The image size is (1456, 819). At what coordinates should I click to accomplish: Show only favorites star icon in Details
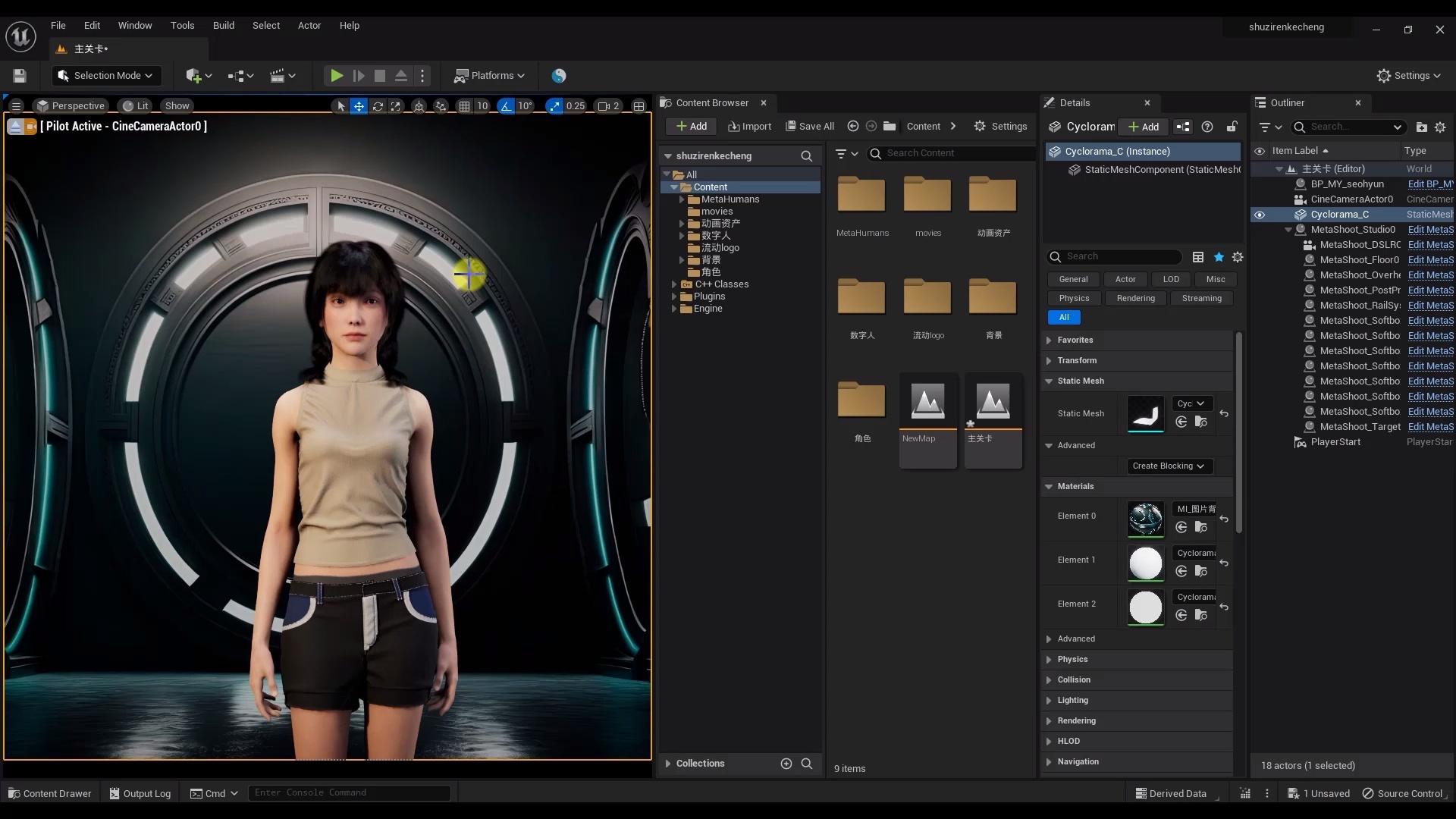pyautogui.click(x=1219, y=257)
